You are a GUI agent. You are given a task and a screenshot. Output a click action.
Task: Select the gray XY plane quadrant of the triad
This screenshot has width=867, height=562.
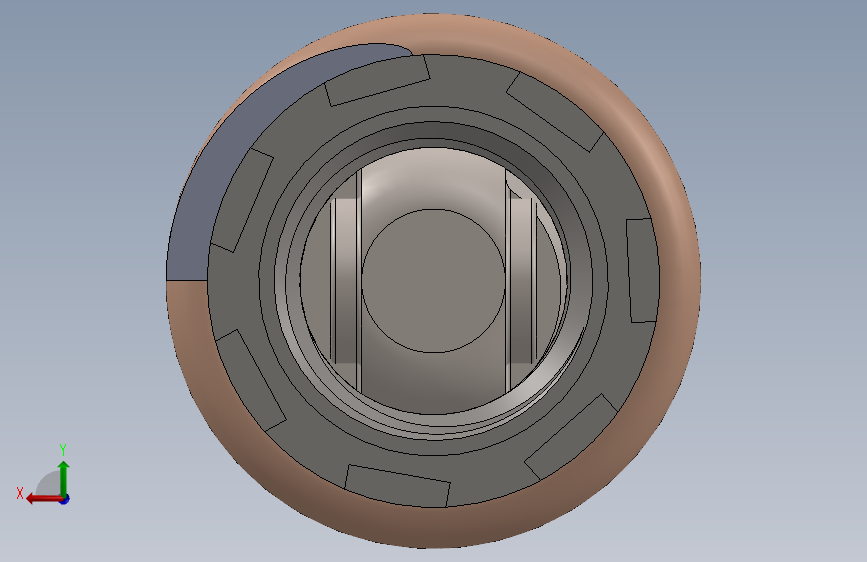[50, 483]
